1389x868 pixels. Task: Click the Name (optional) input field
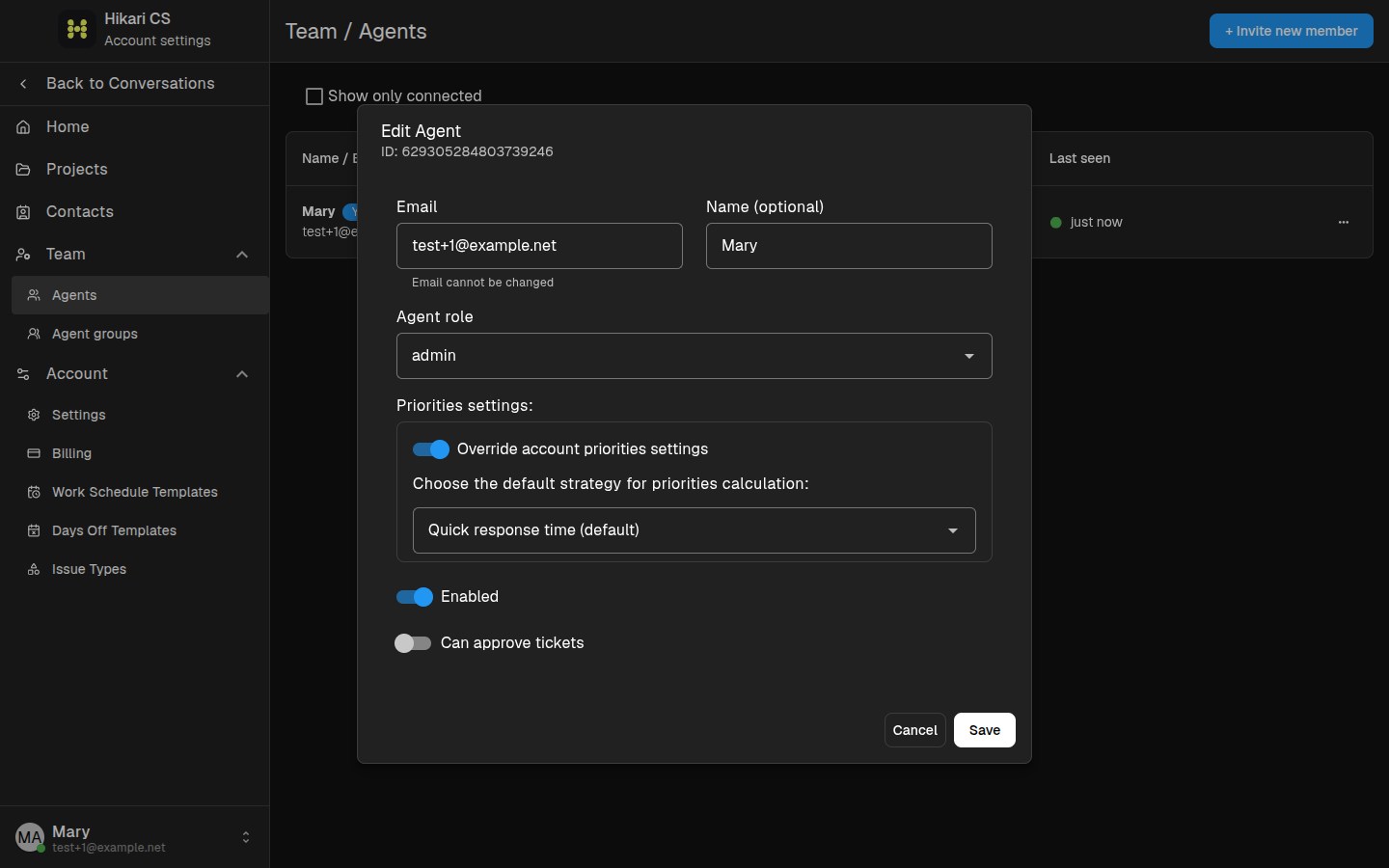[x=849, y=246]
